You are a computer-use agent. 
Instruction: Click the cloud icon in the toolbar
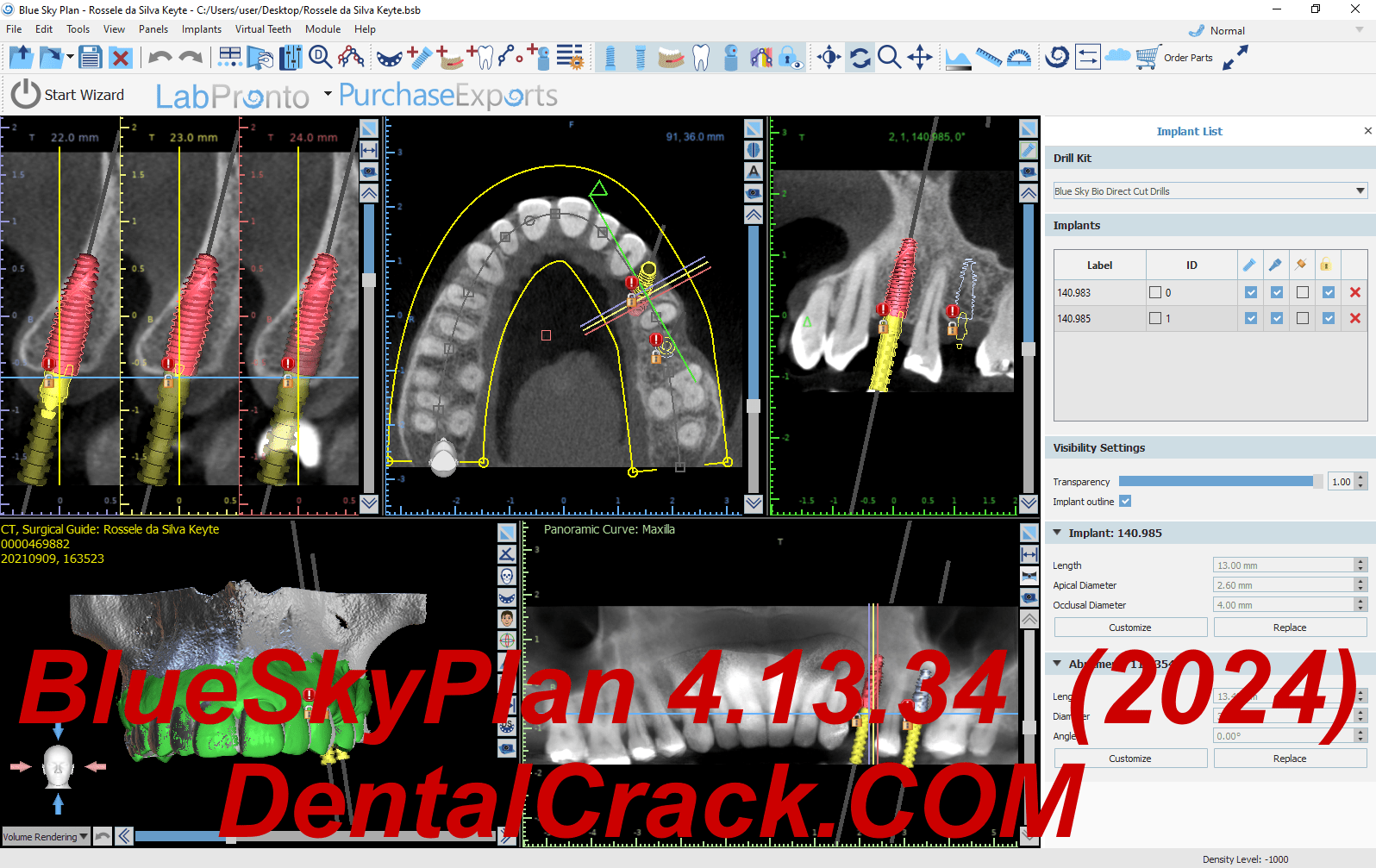tap(1117, 56)
